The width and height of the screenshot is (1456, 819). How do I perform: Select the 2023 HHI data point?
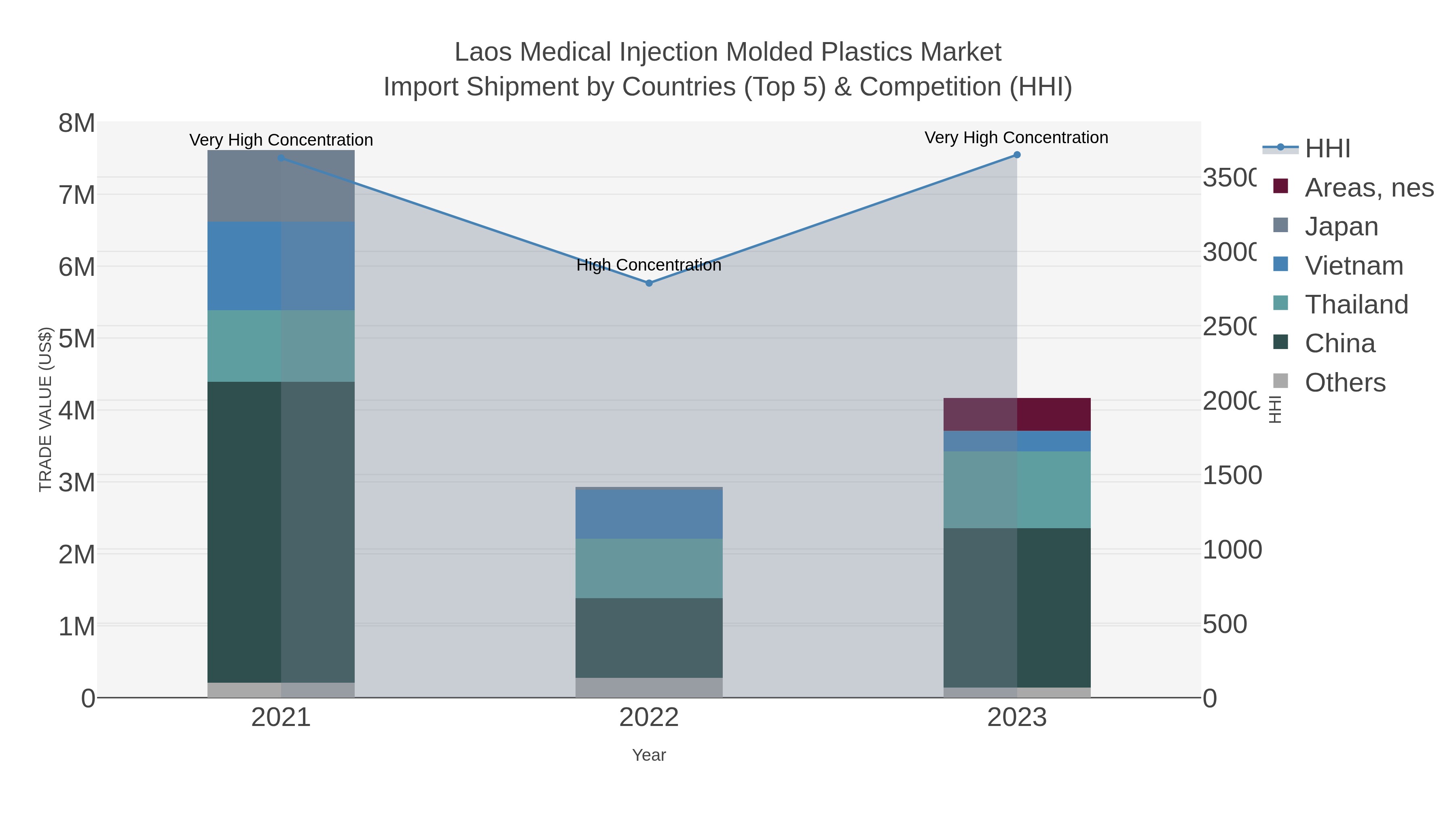(1017, 155)
